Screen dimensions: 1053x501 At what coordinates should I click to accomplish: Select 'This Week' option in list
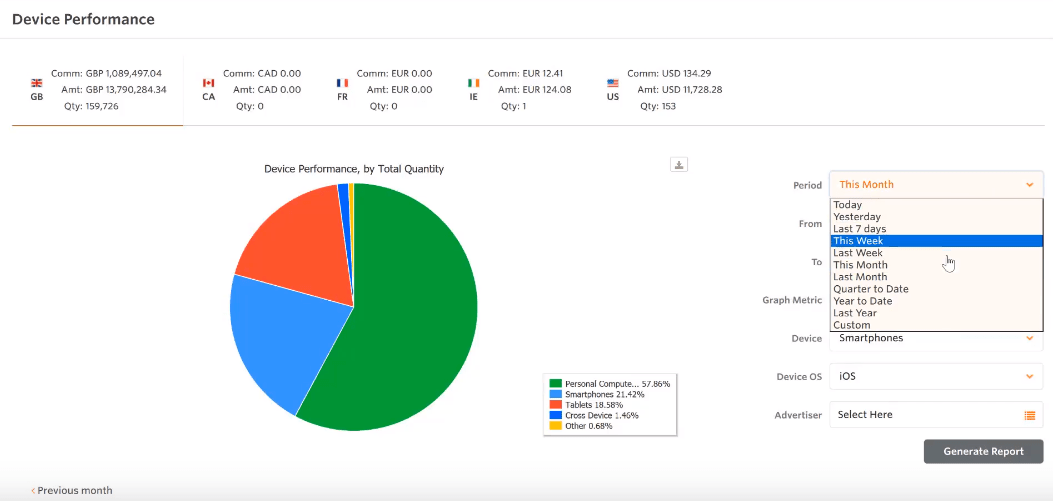click(x=858, y=241)
